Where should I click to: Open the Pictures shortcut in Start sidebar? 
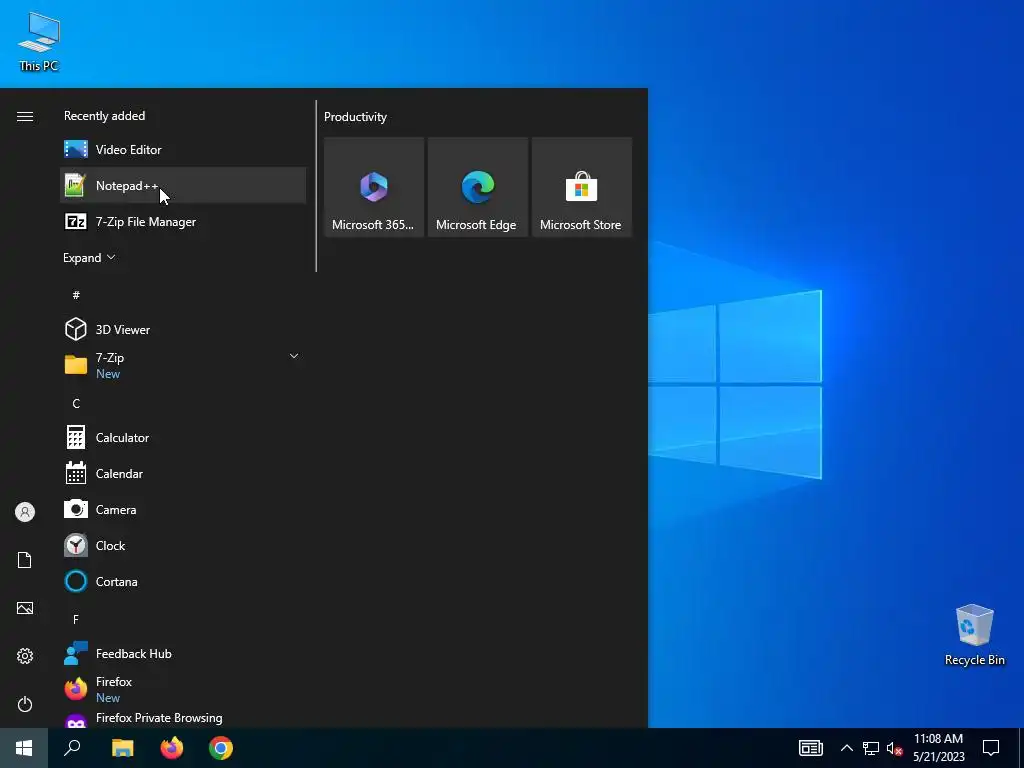tap(25, 608)
